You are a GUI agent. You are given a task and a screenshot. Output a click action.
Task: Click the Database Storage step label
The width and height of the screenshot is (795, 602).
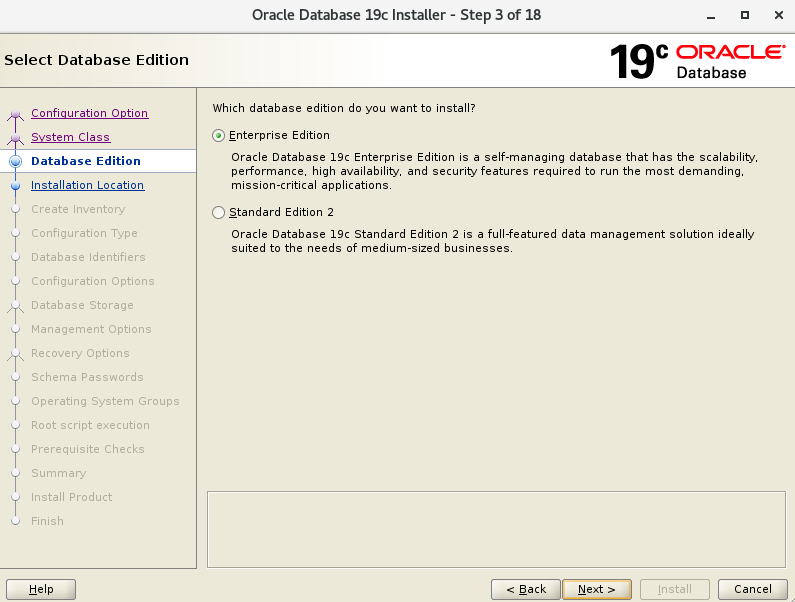82,305
